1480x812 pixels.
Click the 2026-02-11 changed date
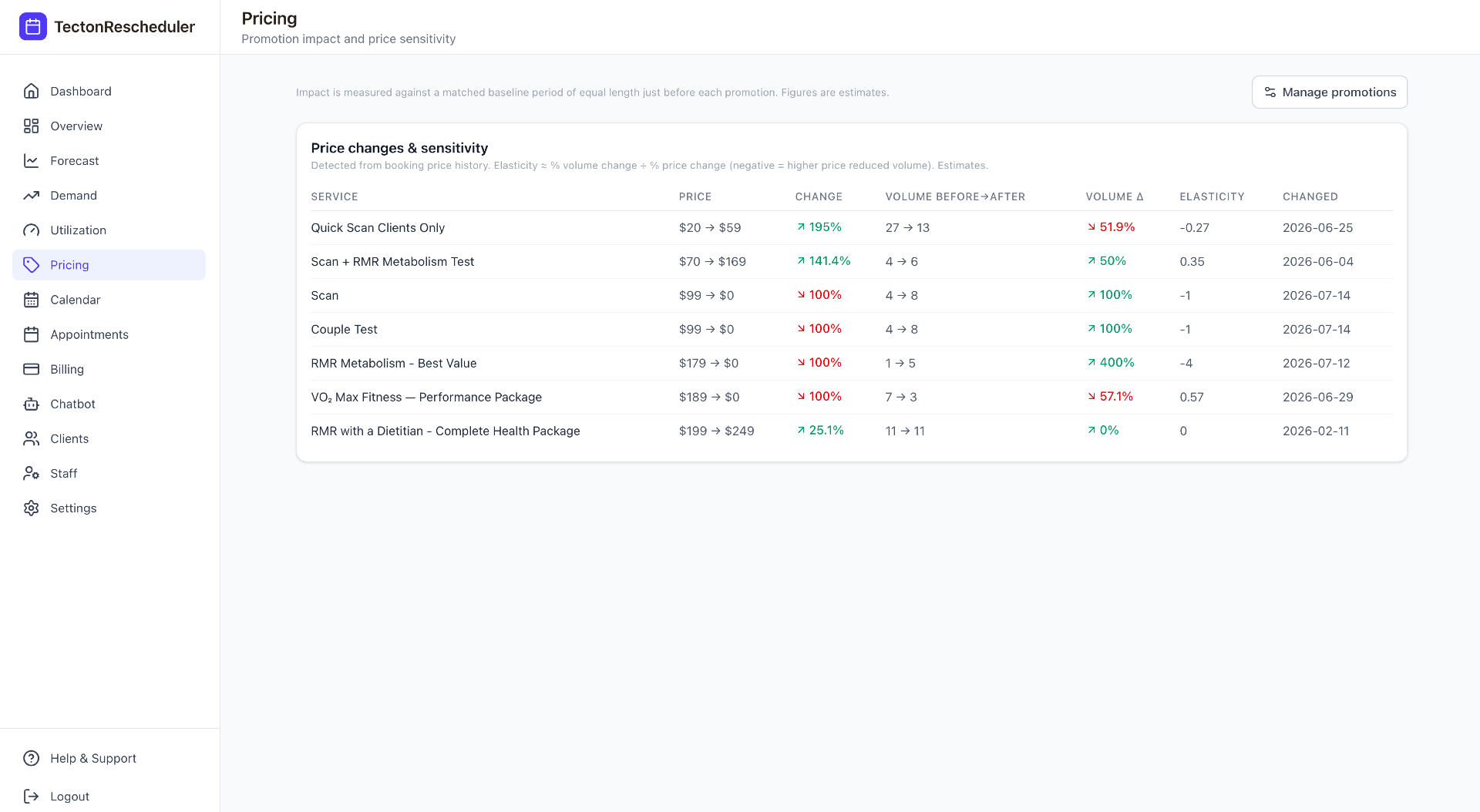[x=1316, y=431]
